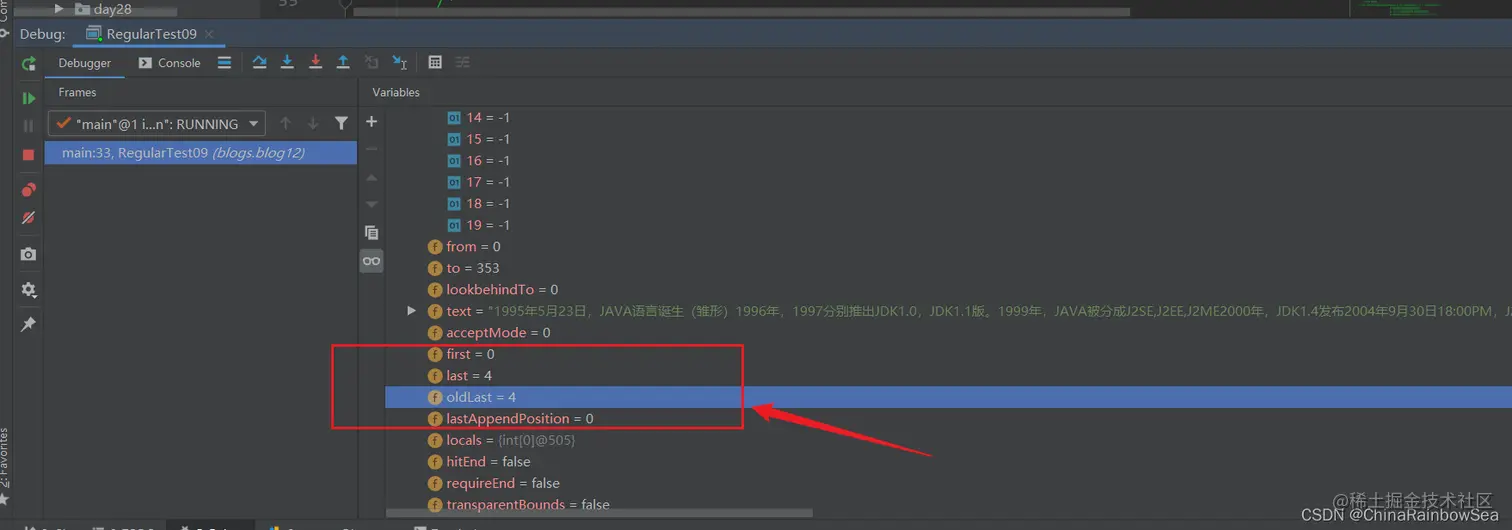Click Step Into blue down-arrow icon
Viewport: 1512px width, 530px height.
pos(287,62)
